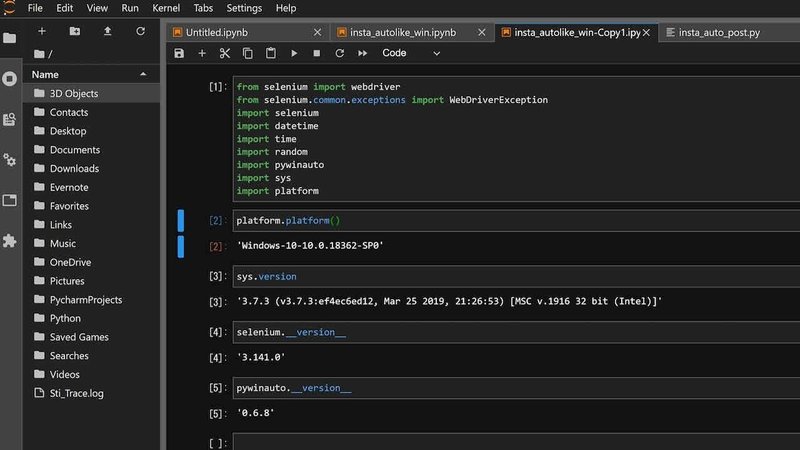Select the Links folder
The width and height of the screenshot is (800, 450).
[91, 224]
